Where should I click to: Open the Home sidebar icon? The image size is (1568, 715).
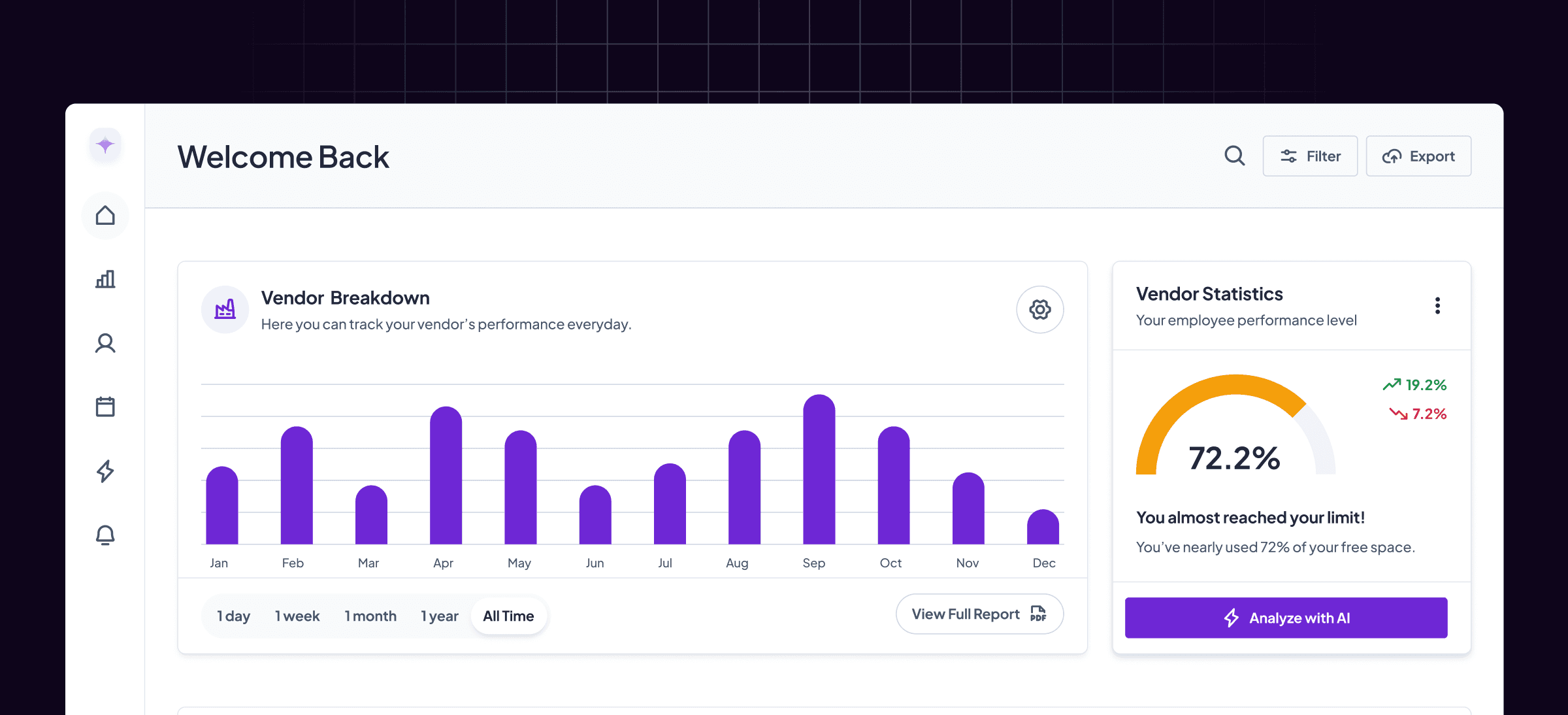(105, 216)
